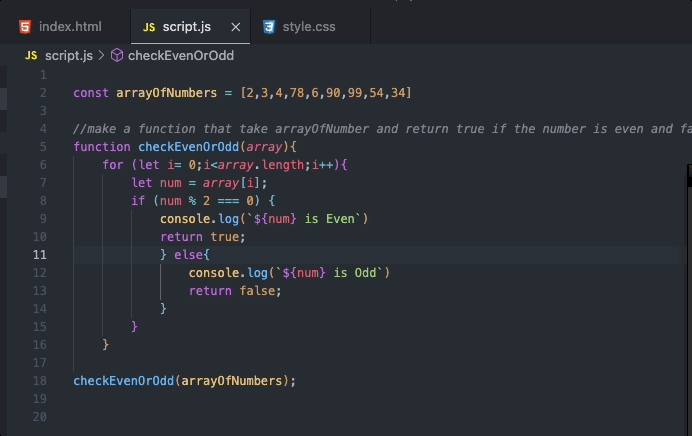Click the 'for' keyword on line 6
The image size is (692, 436).
coord(113,165)
